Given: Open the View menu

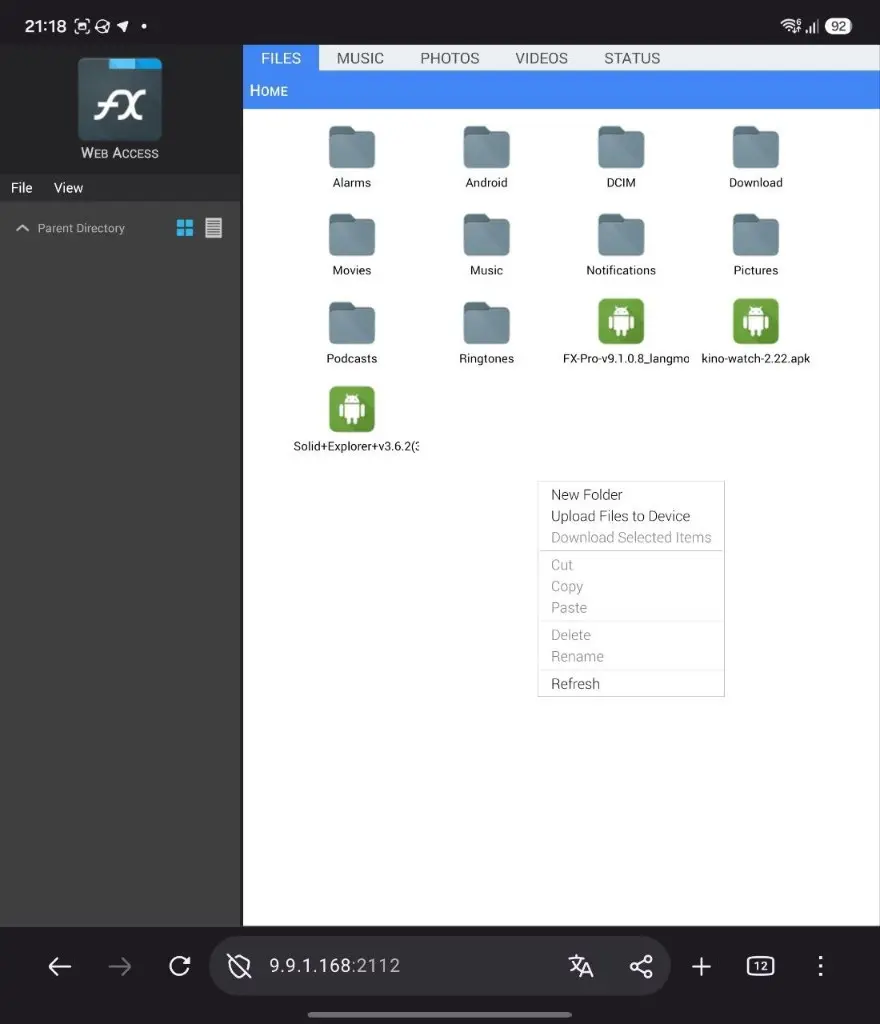Looking at the screenshot, I should click(68, 188).
